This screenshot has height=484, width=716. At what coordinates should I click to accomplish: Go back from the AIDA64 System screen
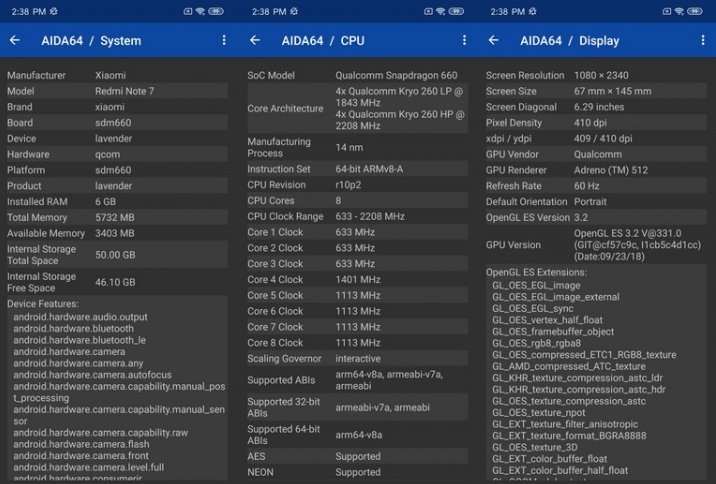tap(15, 41)
